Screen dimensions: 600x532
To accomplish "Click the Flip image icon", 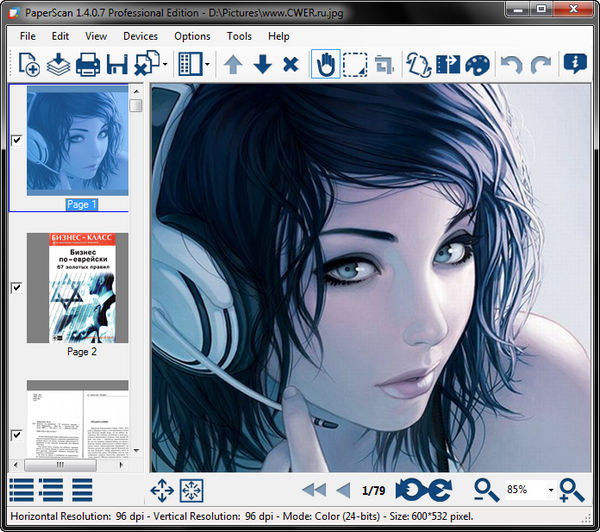I will click(448, 64).
